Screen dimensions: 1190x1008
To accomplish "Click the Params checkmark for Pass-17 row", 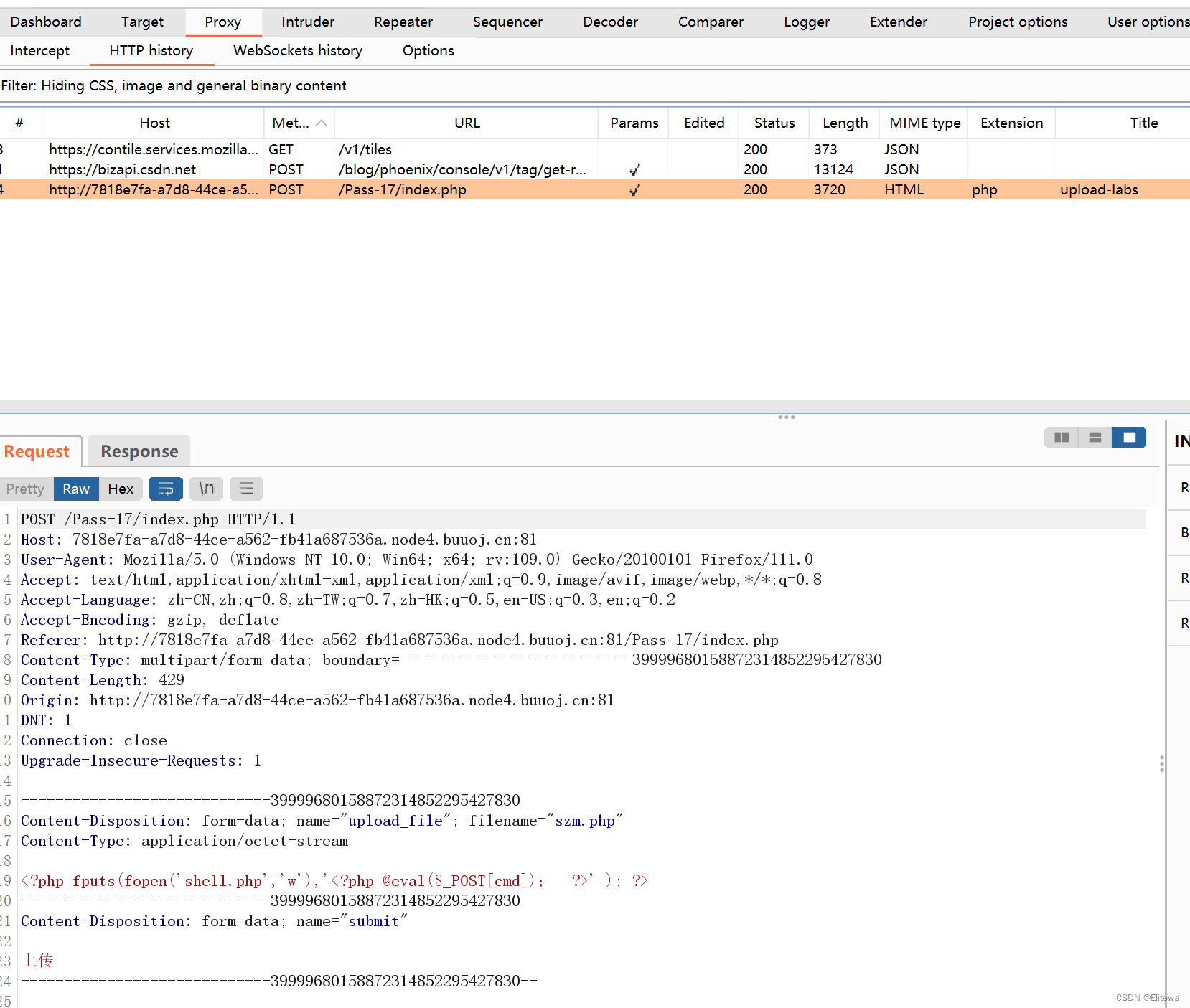I will (x=634, y=190).
